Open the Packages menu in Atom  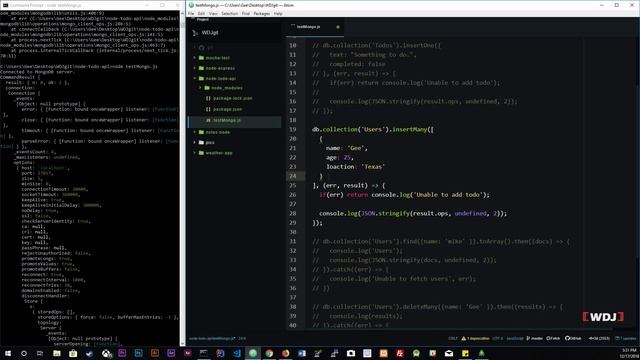pyautogui.click(x=262, y=13)
